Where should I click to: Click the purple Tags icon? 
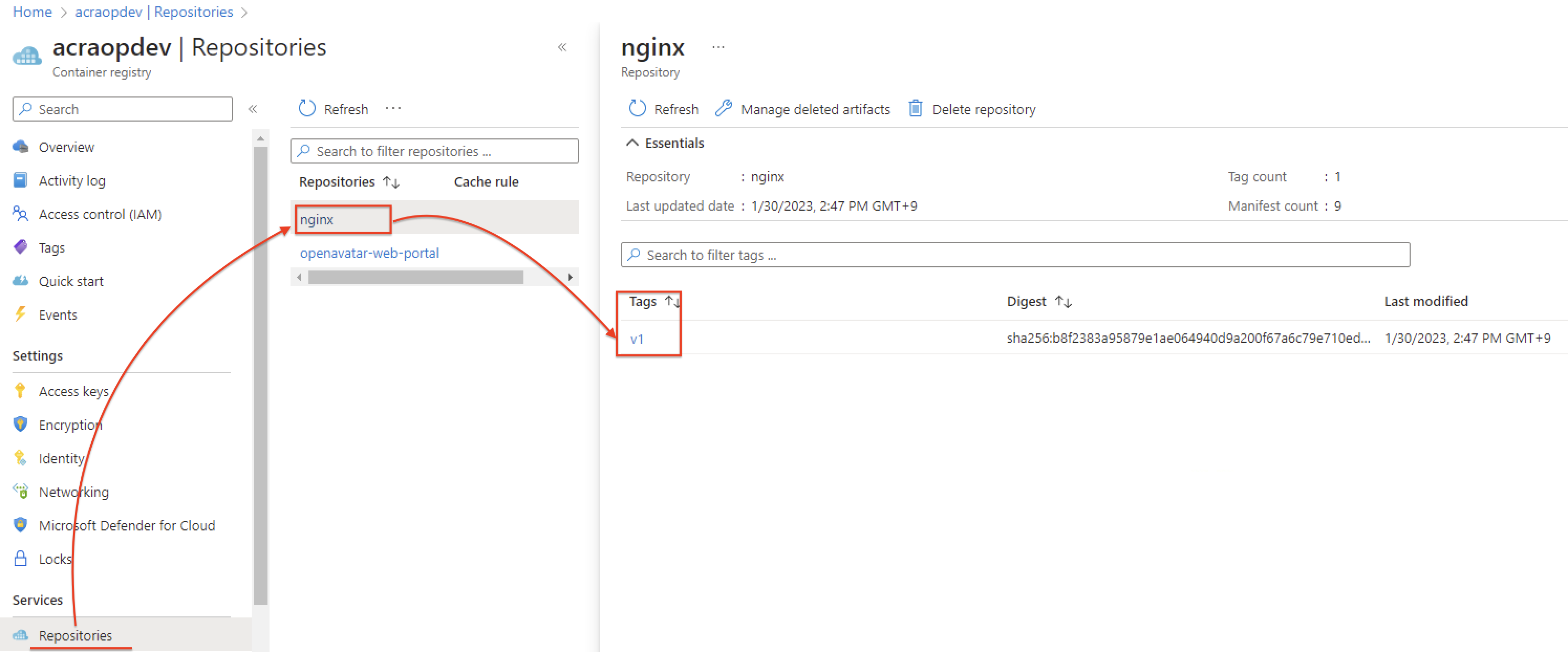click(x=20, y=247)
